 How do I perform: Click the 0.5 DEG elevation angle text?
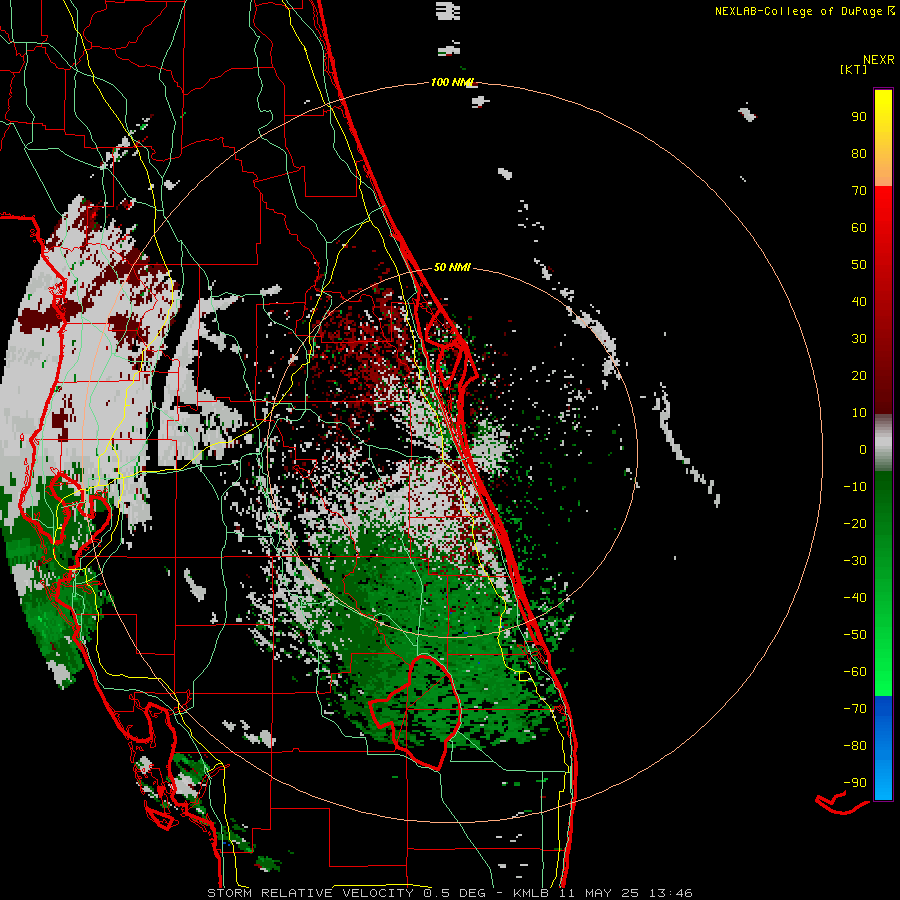point(455,893)
